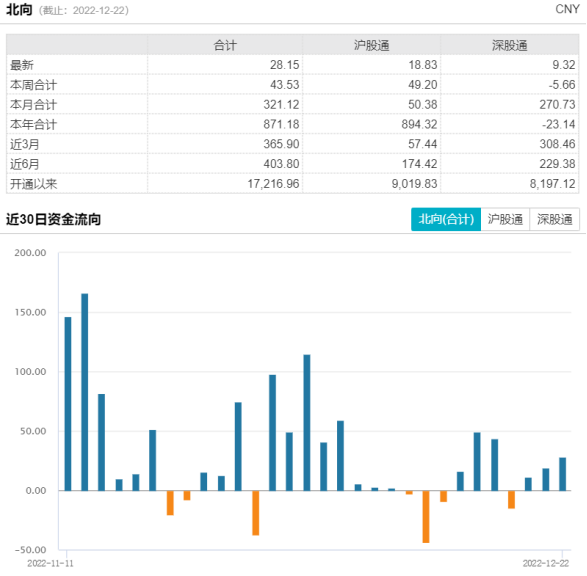Image resolution: width=587 pixels, height=576 pixels.
Task: Click the value 50.38 in the table
Action: click(423, 104)
